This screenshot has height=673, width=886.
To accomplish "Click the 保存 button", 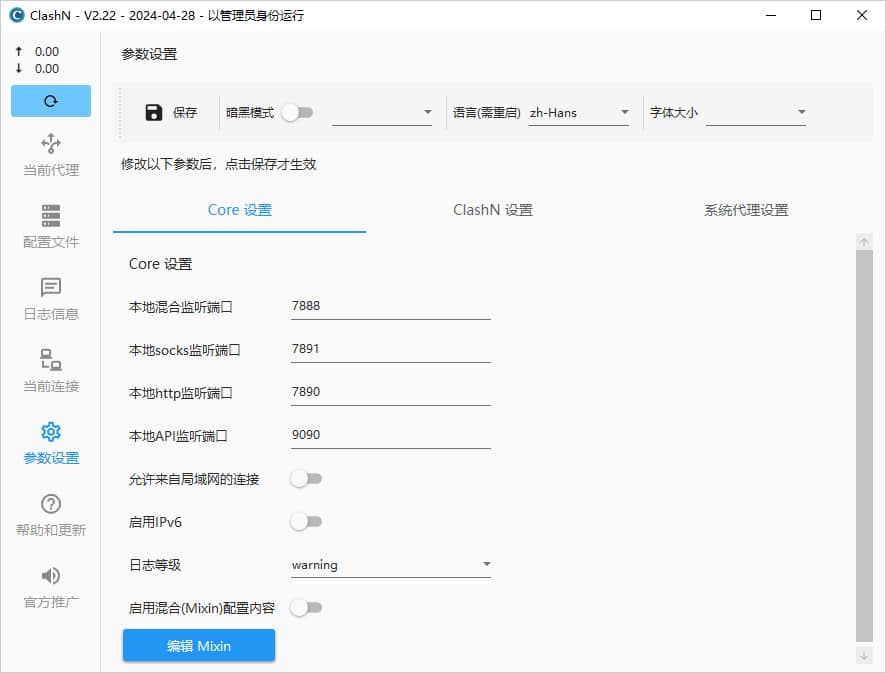I will [168, 113].
